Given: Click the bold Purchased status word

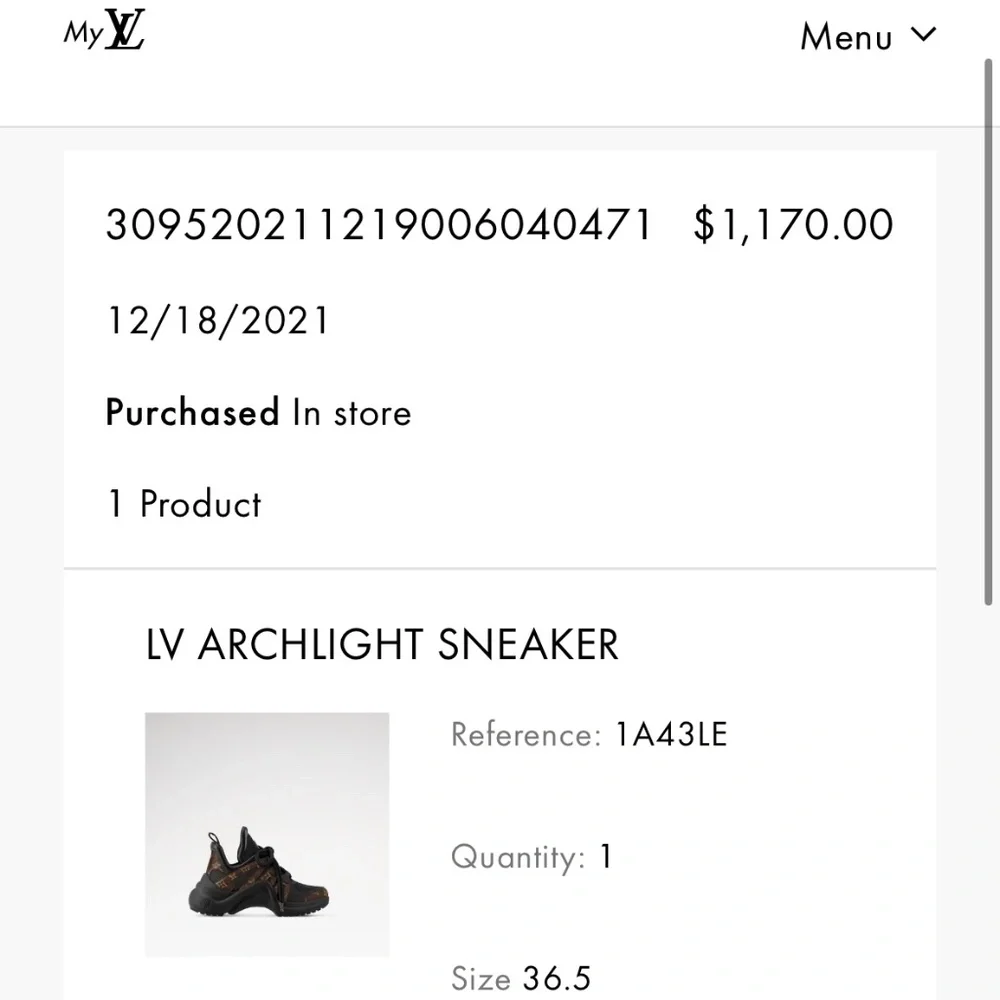Looking at the screenshot, I should (x=192, y=413).
